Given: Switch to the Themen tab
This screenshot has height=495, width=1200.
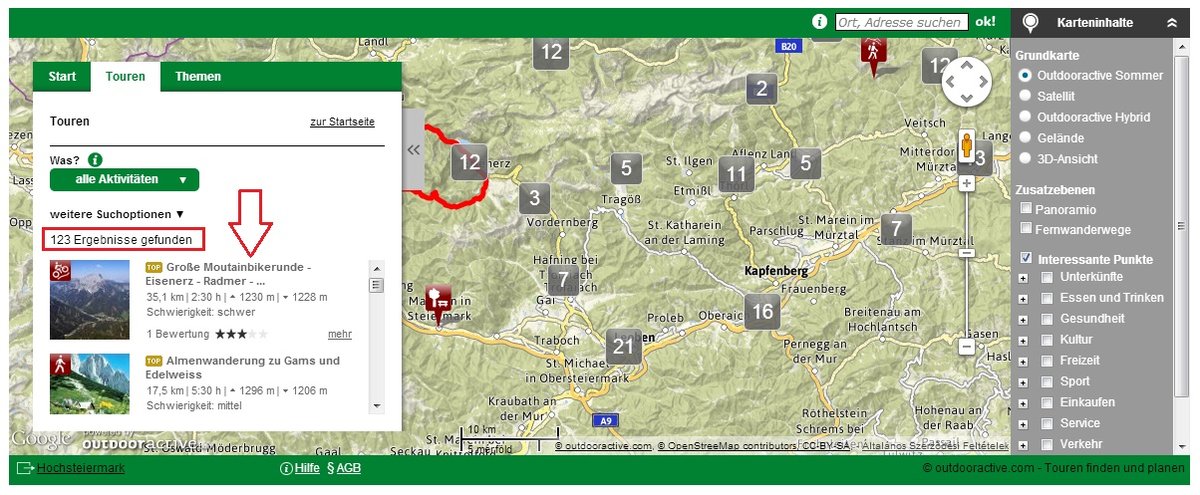Looking at the screenshot, I should (x=198, y=76).
